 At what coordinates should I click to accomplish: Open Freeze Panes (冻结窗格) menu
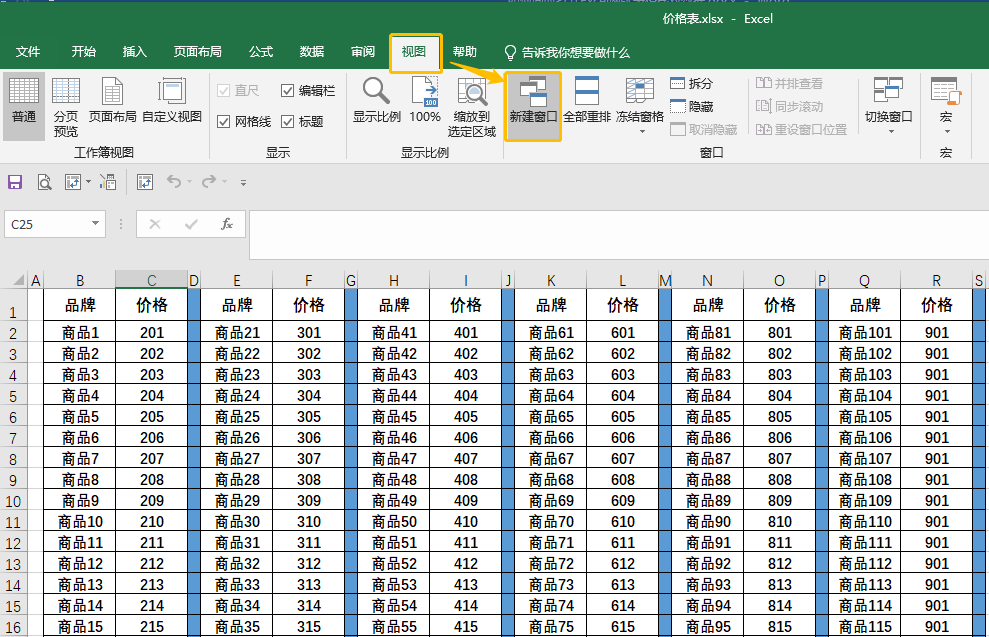click(x=640, y=104)
